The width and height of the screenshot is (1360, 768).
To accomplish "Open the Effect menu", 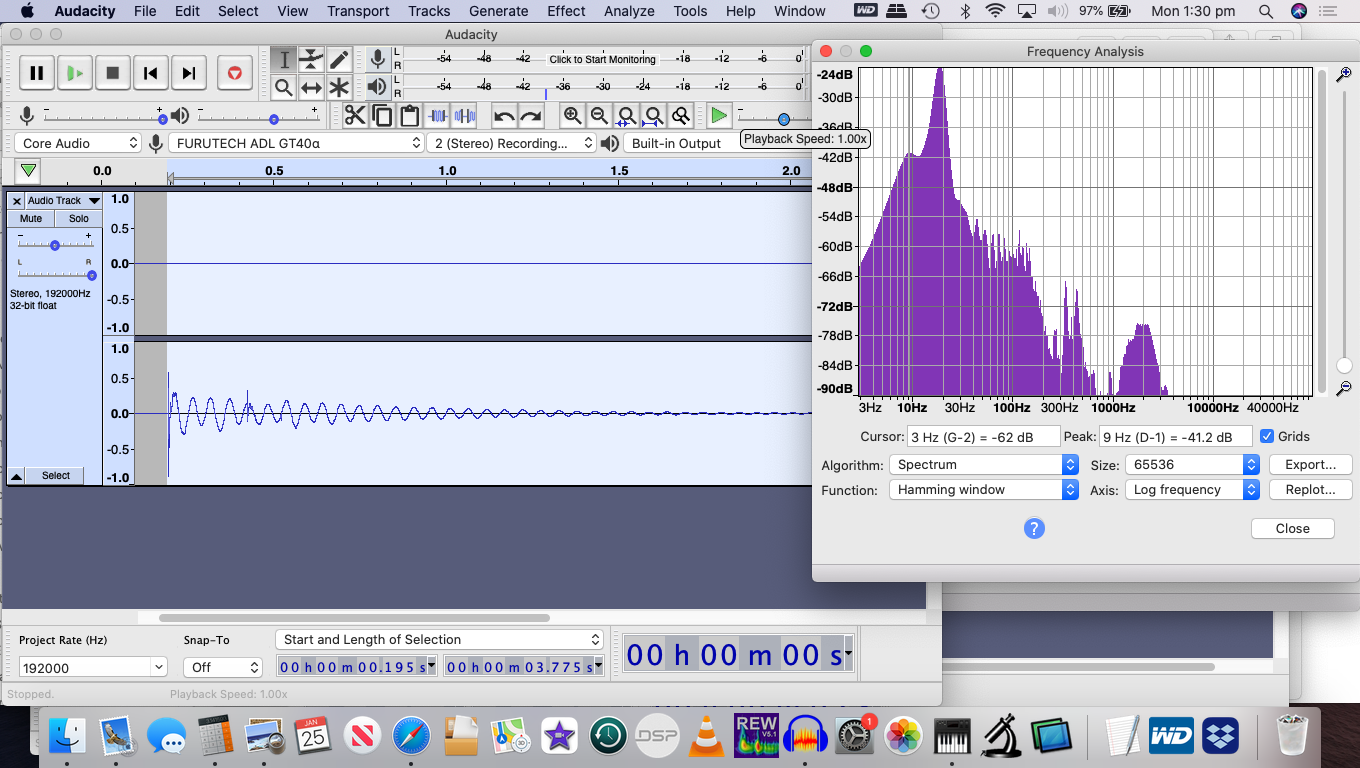I will 566,11.
